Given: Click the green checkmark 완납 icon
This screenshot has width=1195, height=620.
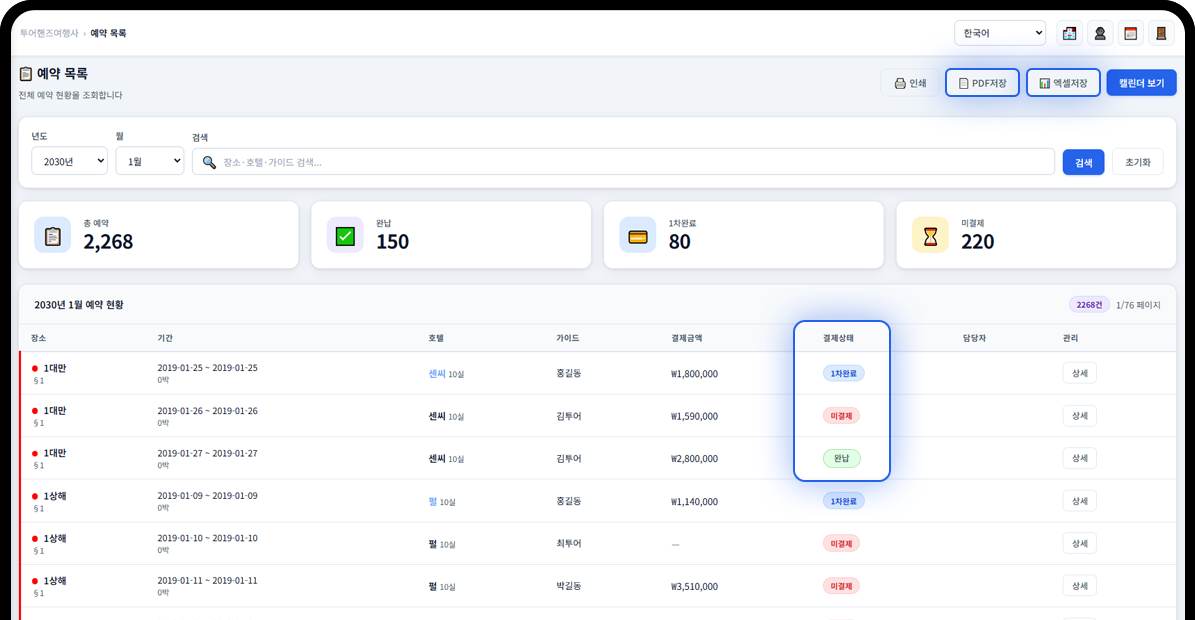Looking at the screenshot, I should (x=345, y=235).
